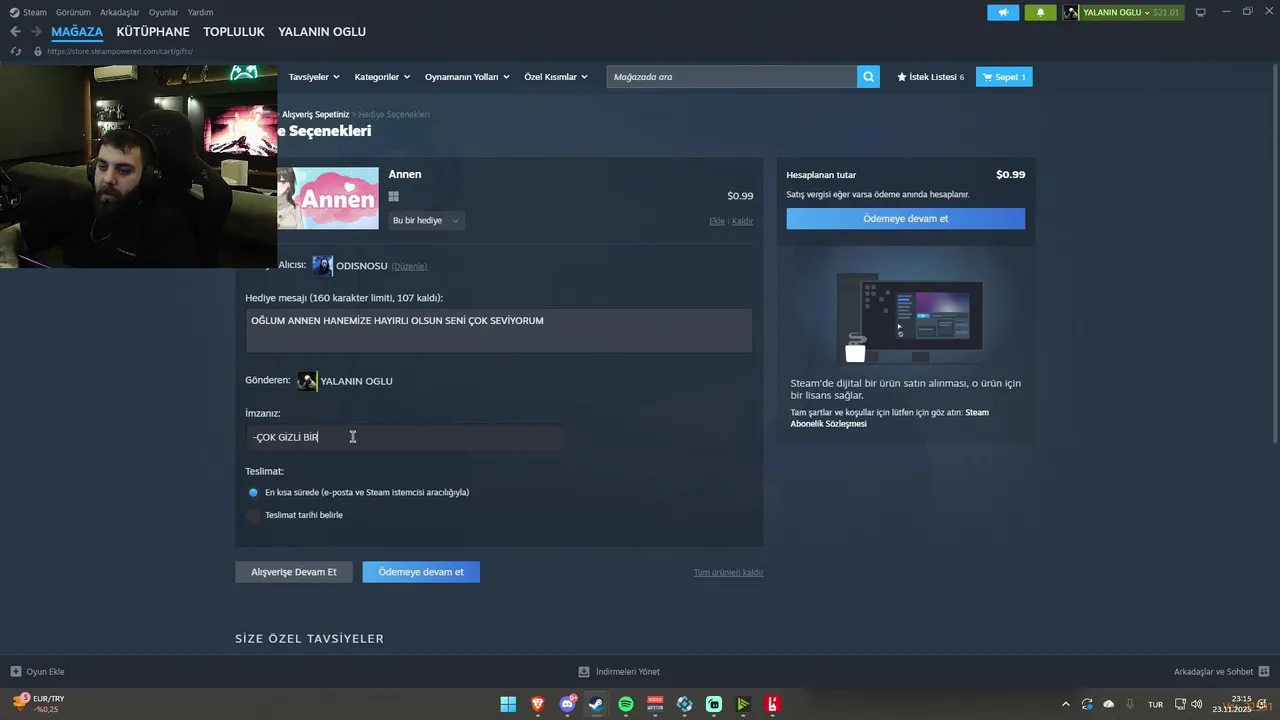The image size is (1280, 720).
Task: Switch to the KÜTÜPHANE tab
Action: 153,32
